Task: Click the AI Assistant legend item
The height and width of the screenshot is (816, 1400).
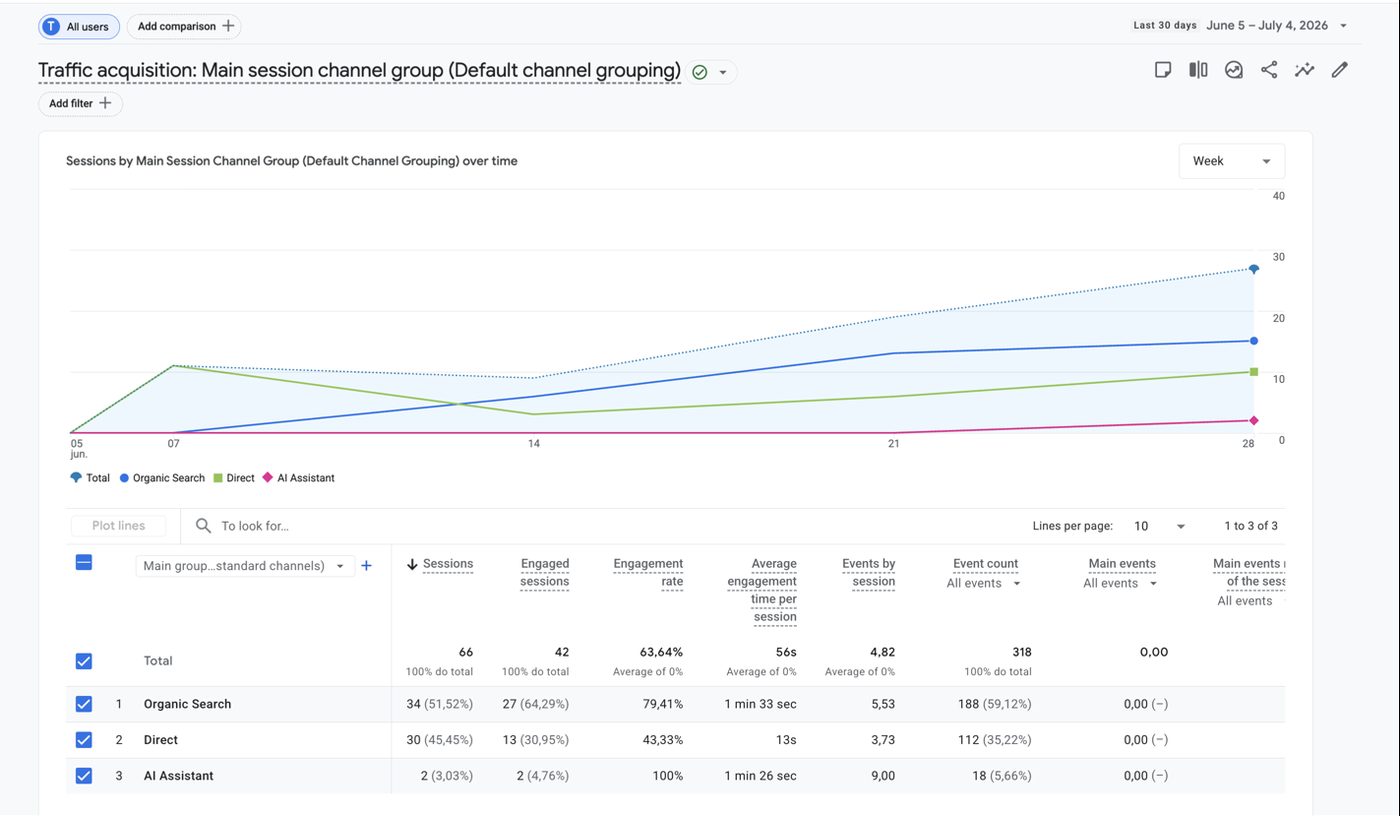Action: pos(299,478)
